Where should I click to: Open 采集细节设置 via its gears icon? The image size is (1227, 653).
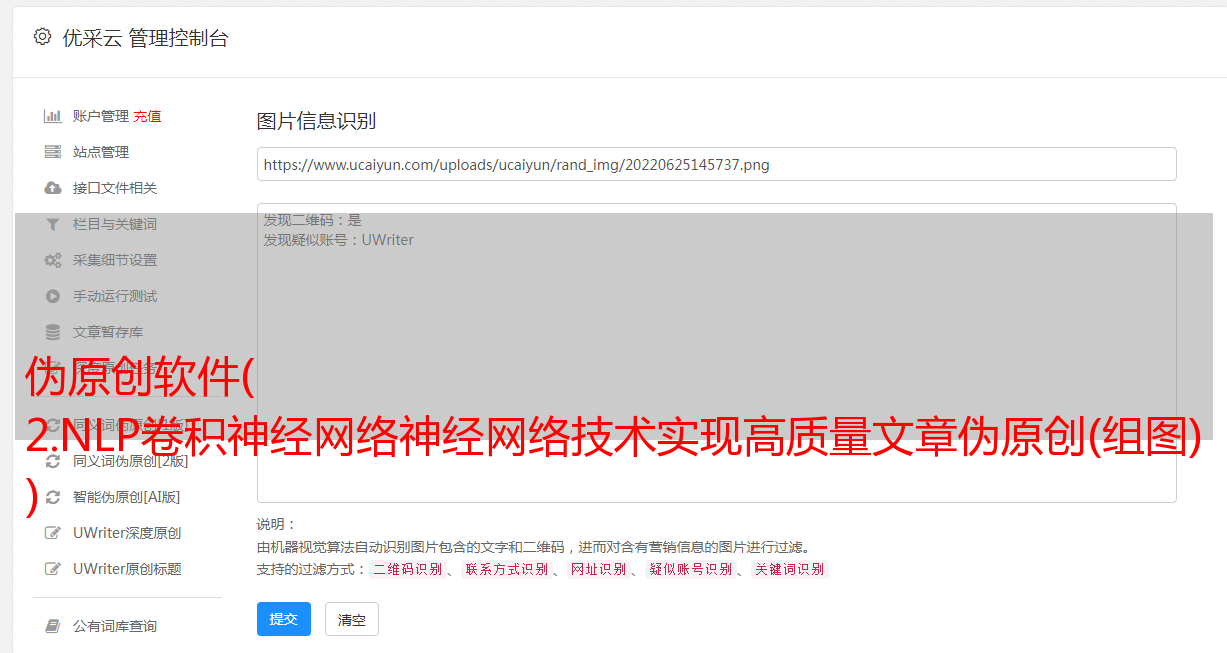[53, 260]
